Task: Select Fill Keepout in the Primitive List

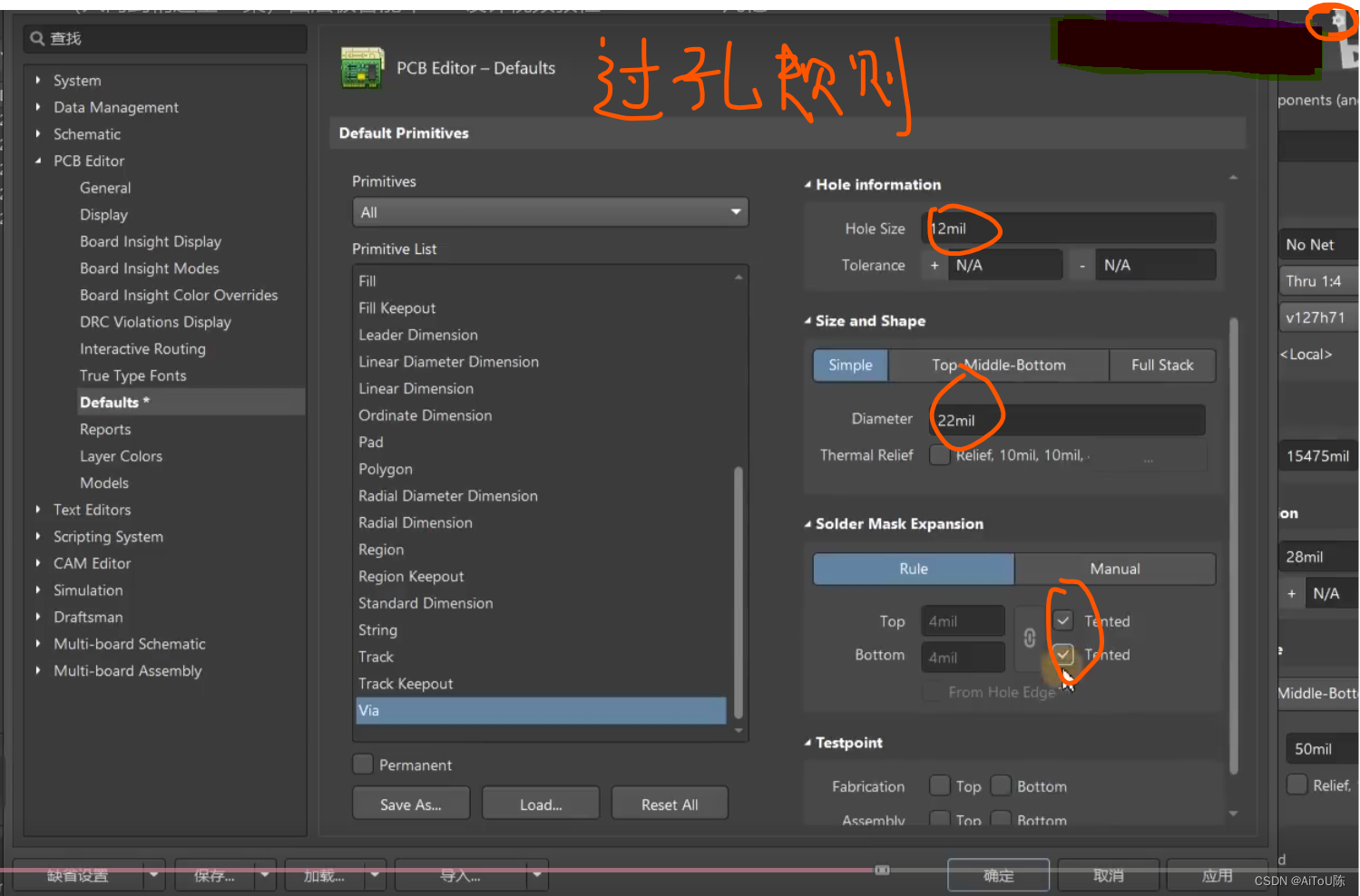Action: pos(396,308)
